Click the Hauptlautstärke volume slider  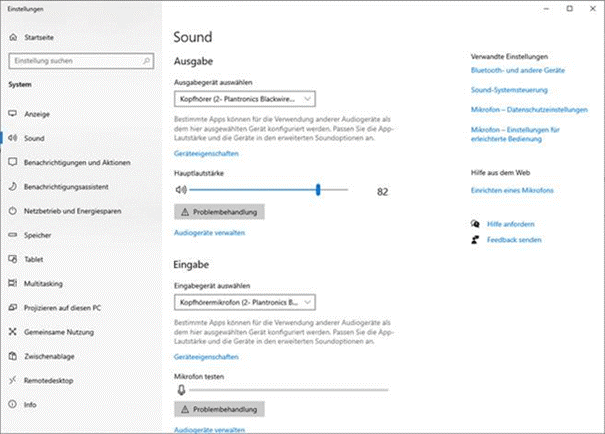tap(268, 189)
